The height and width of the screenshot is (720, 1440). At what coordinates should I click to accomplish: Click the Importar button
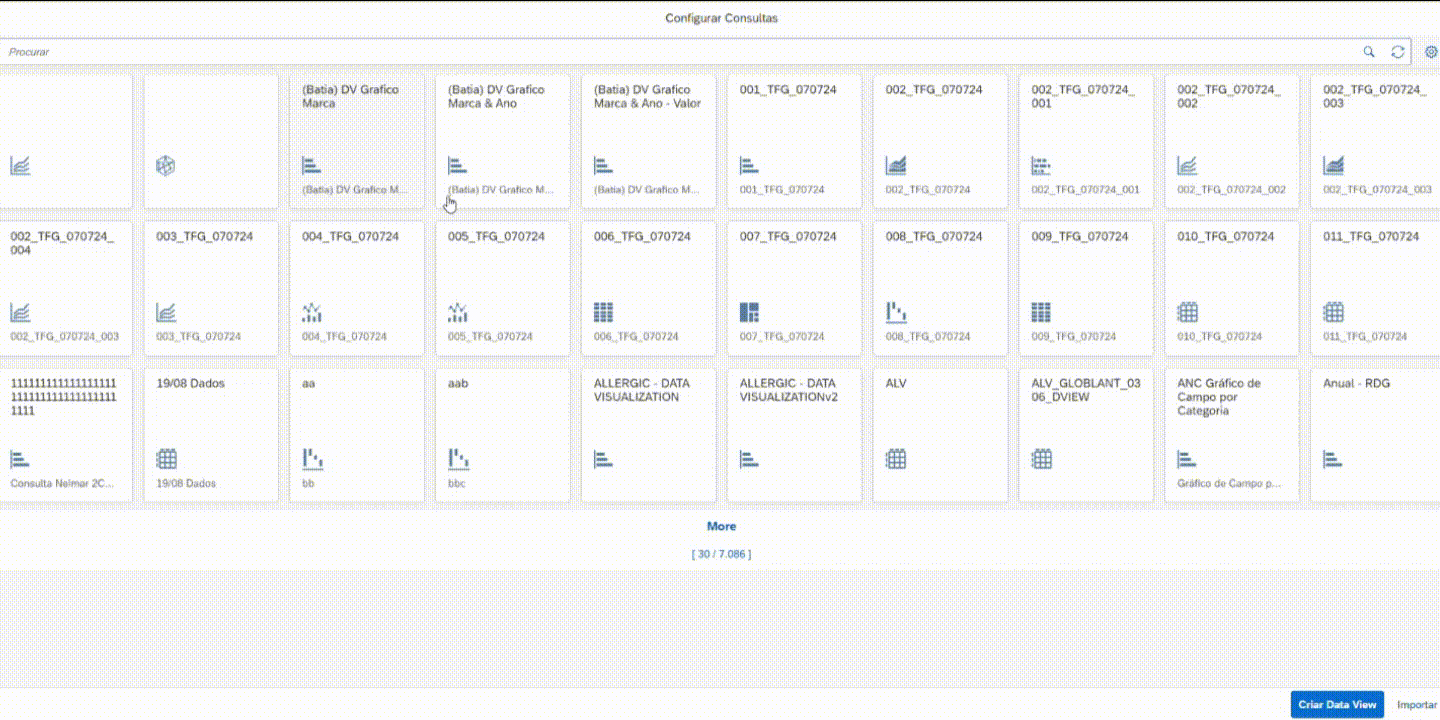tap(1416, 705)
